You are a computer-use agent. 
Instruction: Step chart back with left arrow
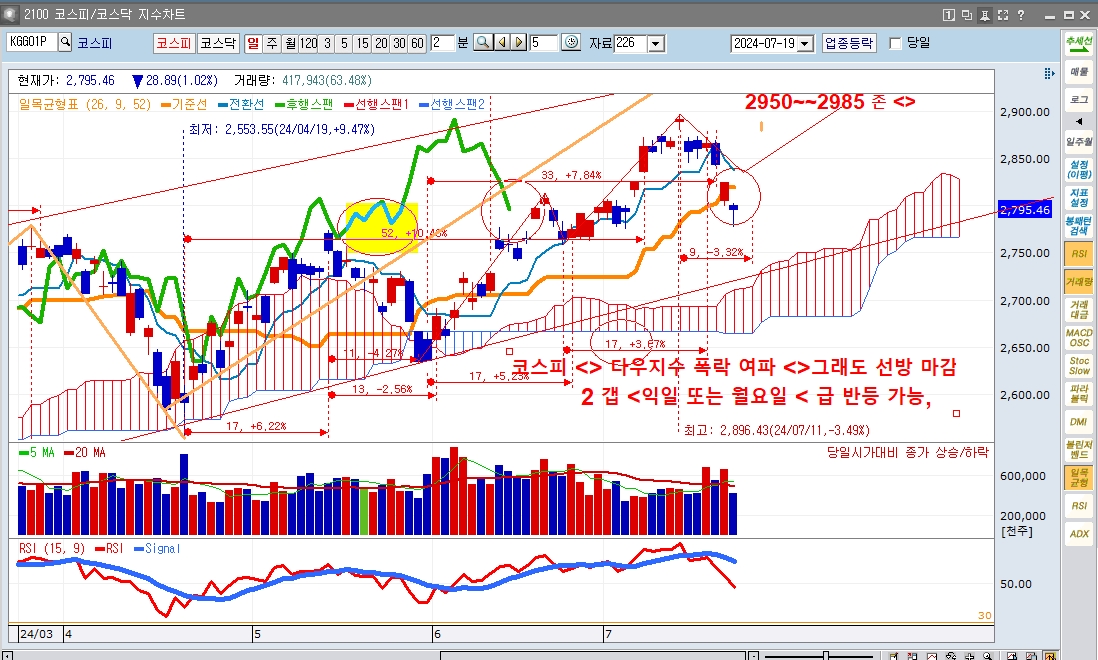click(x=502, y=43)
